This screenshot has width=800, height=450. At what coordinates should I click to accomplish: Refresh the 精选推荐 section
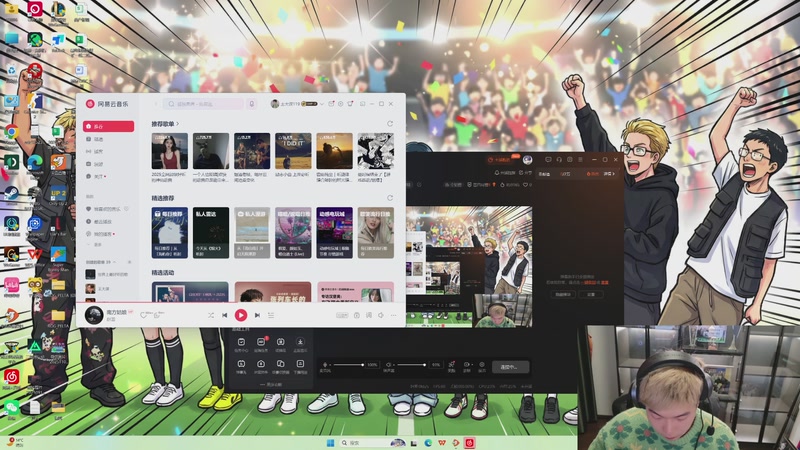tap(390, 197)
